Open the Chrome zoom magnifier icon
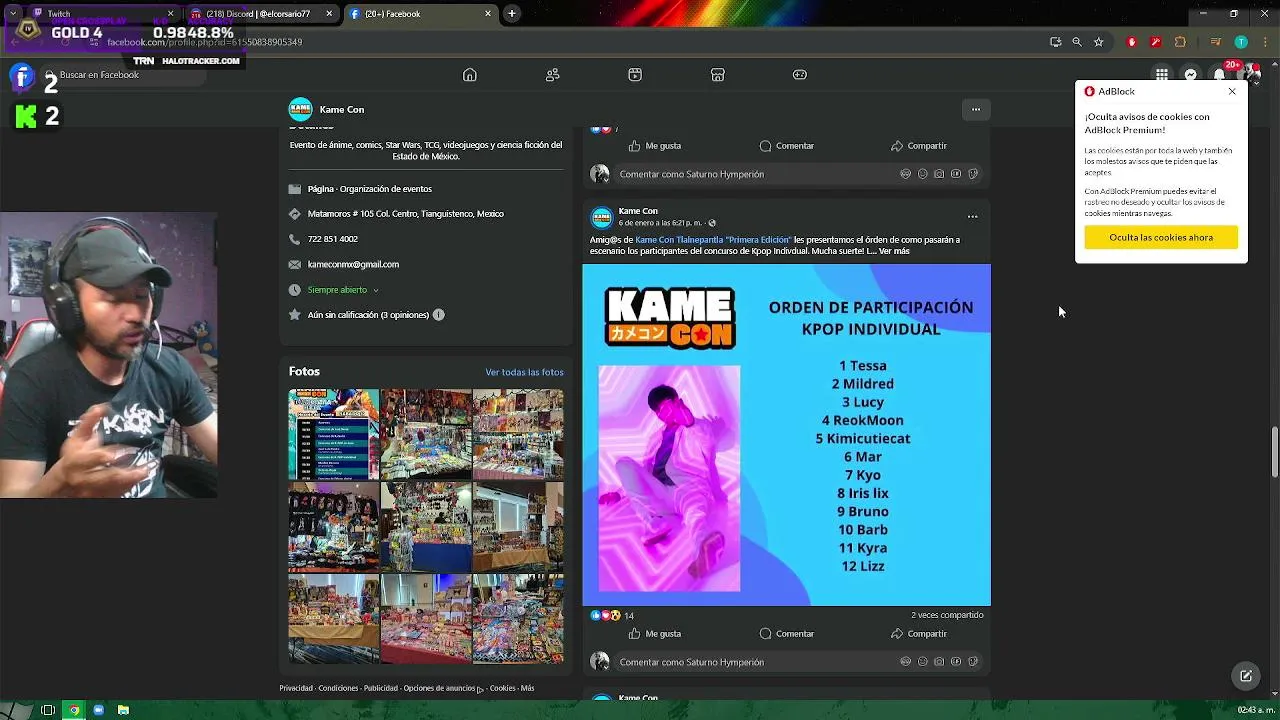 click(1077, 42)
